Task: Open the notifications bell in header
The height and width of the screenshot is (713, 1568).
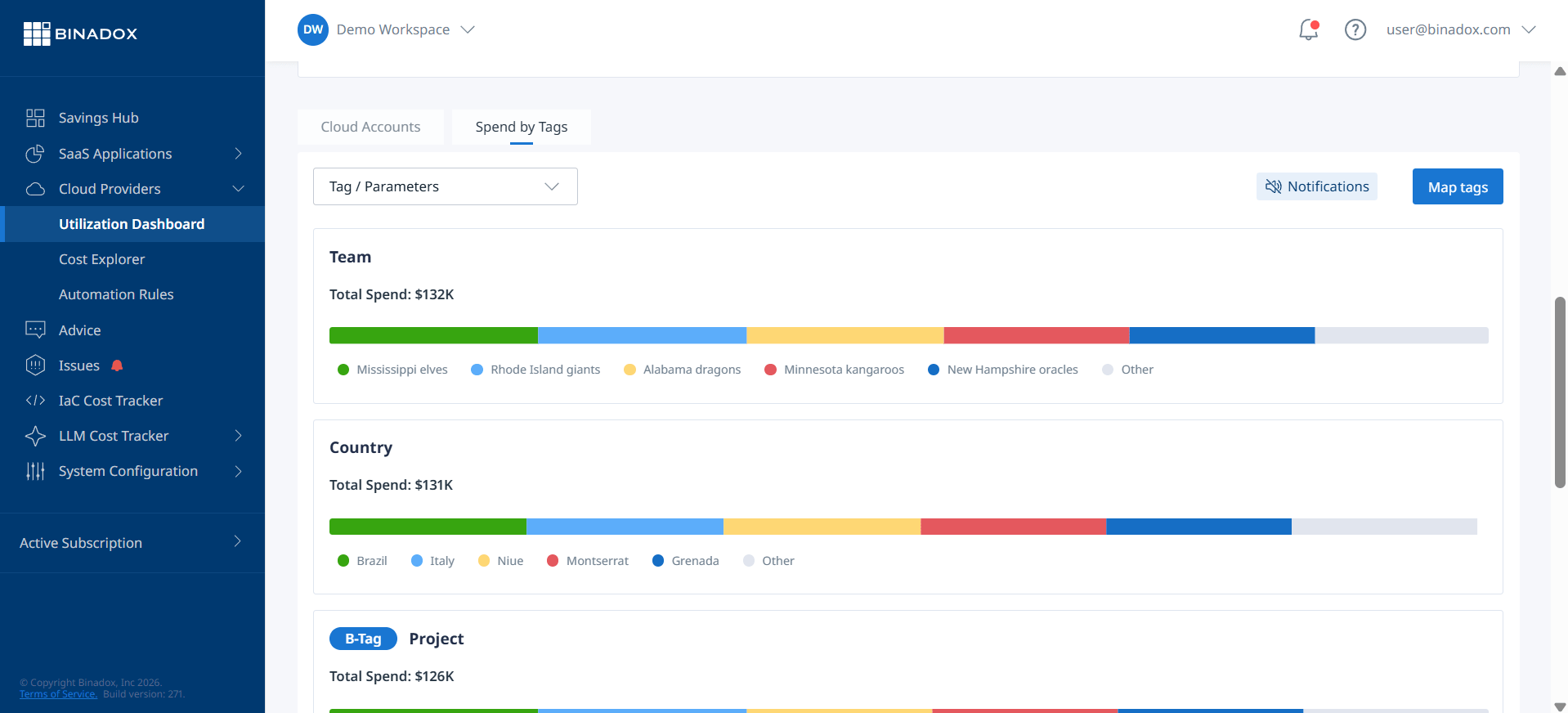Action: coord(1309,29)
